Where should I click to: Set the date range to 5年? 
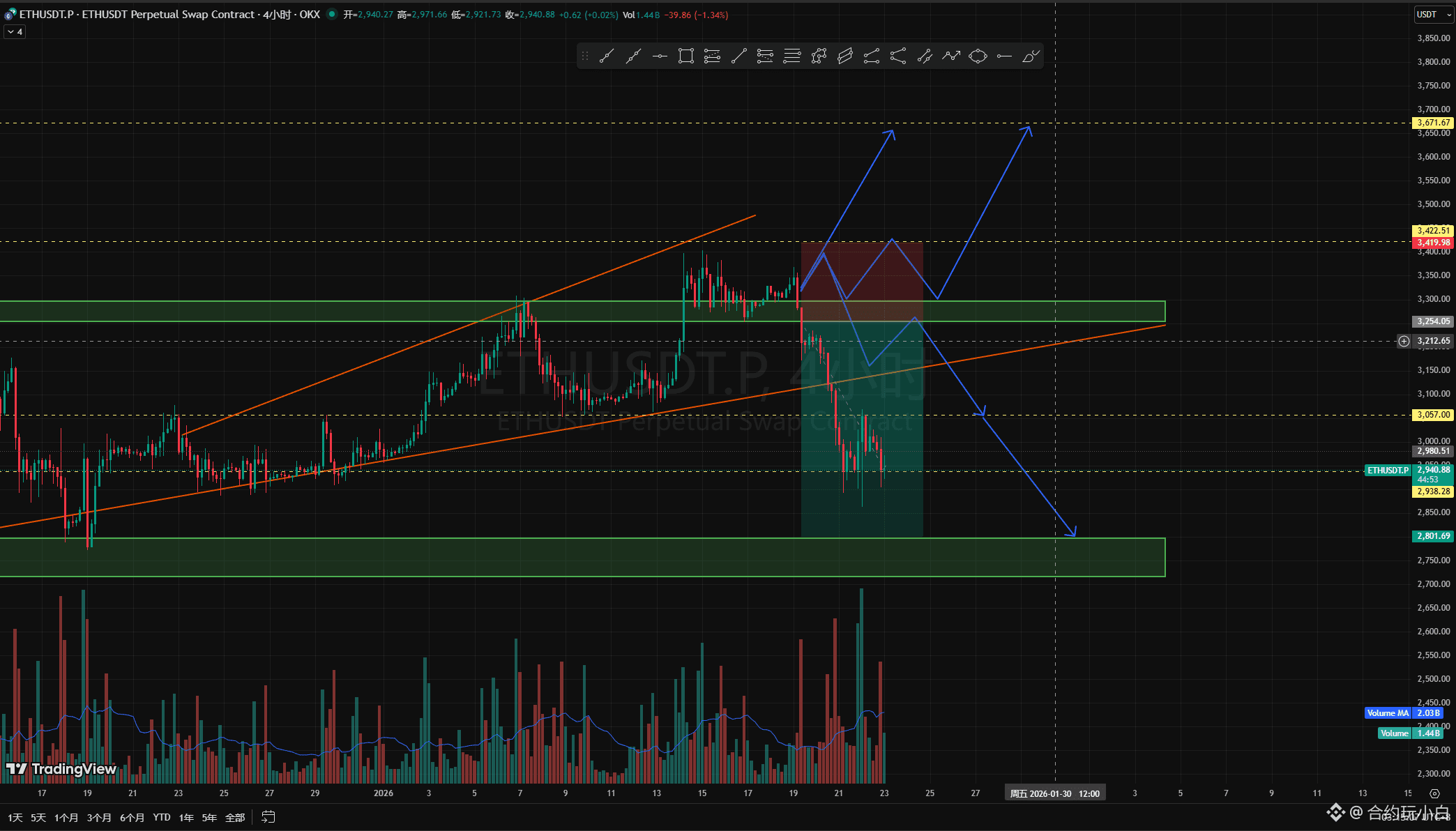pos(209,817)
